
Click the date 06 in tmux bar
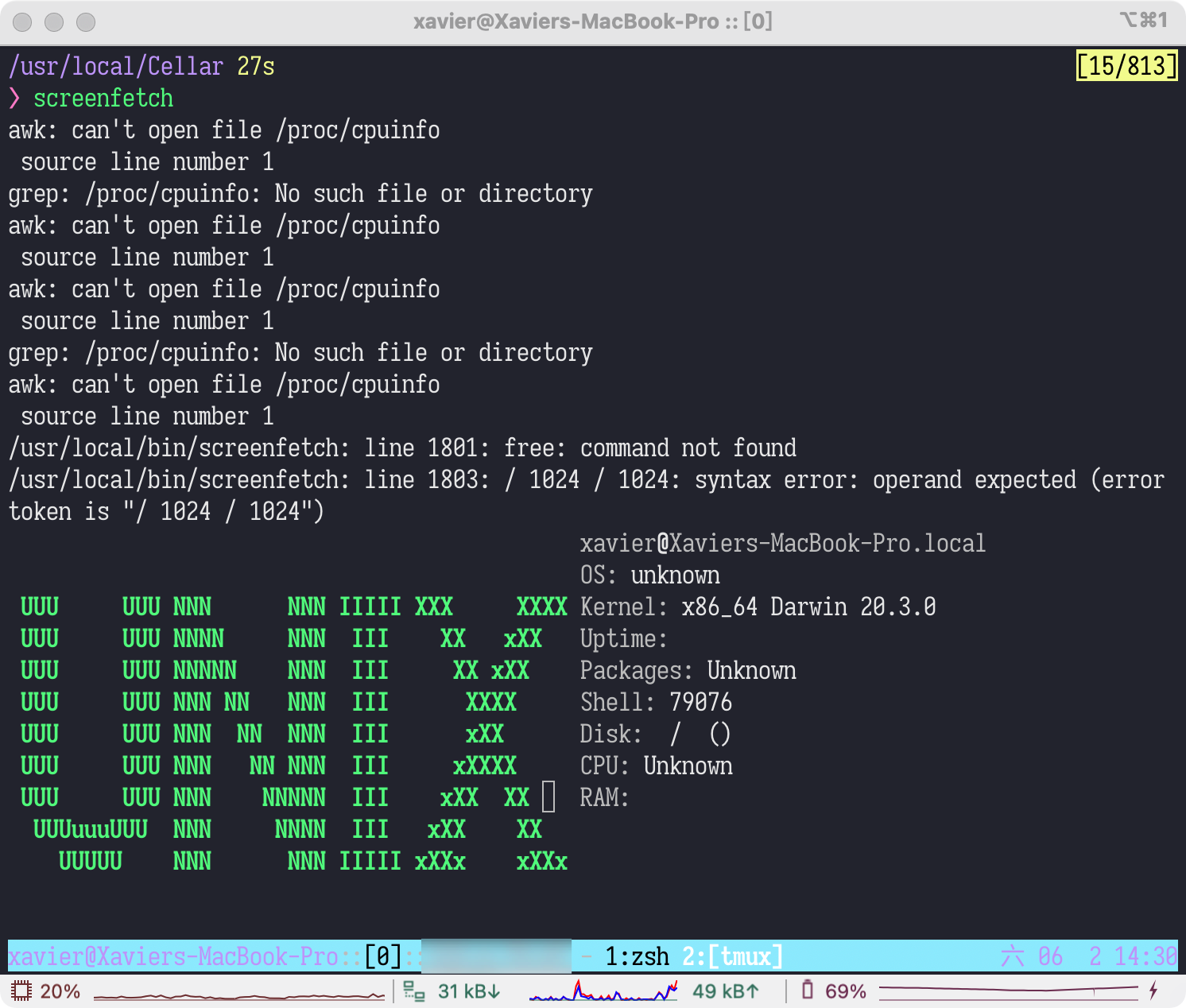tap(1050, 956)
